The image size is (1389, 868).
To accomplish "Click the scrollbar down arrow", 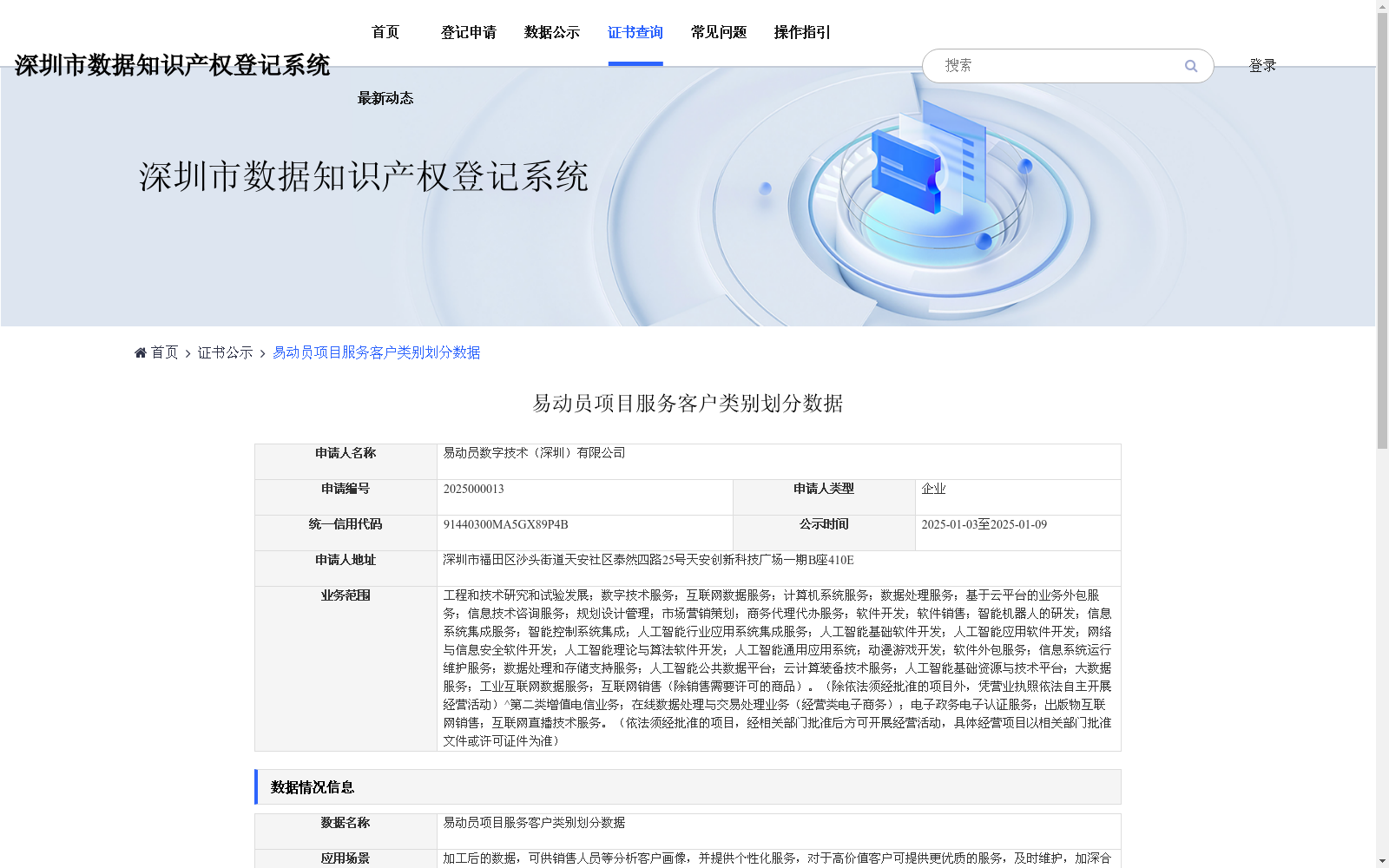I will 1382,861.
